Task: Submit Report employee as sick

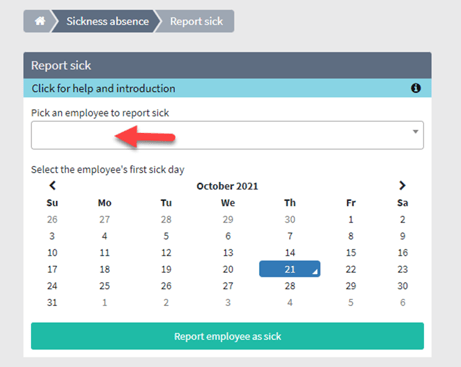Action: pyautogui.click(x=227, y=336)
